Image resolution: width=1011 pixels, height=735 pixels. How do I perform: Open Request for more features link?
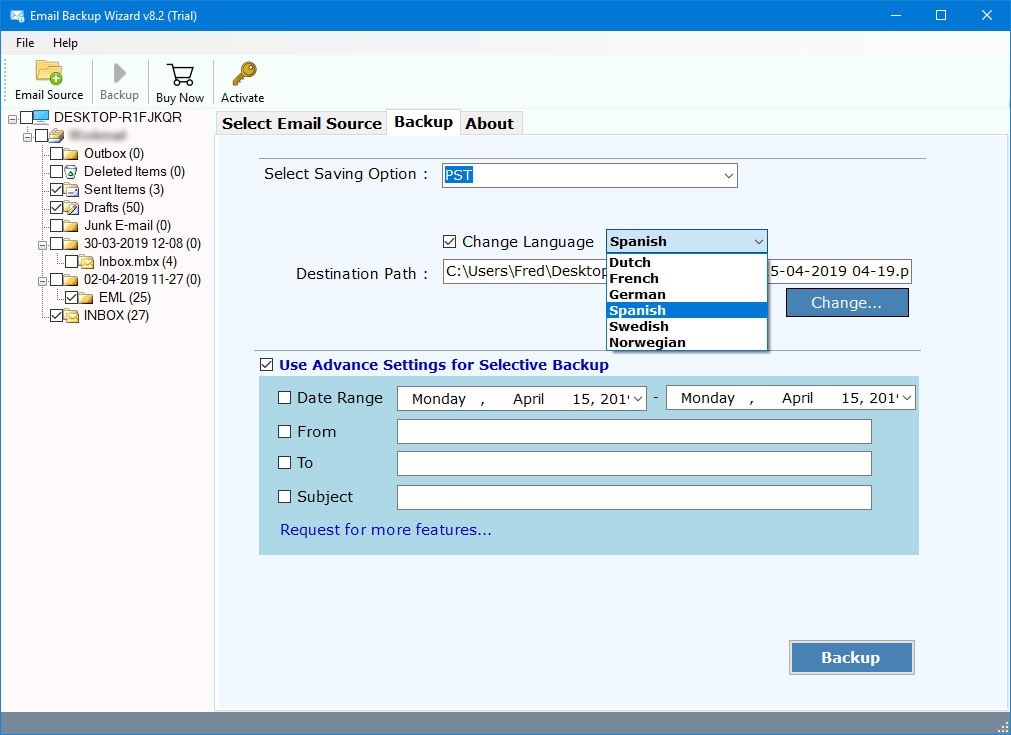(x=386, y=530)
